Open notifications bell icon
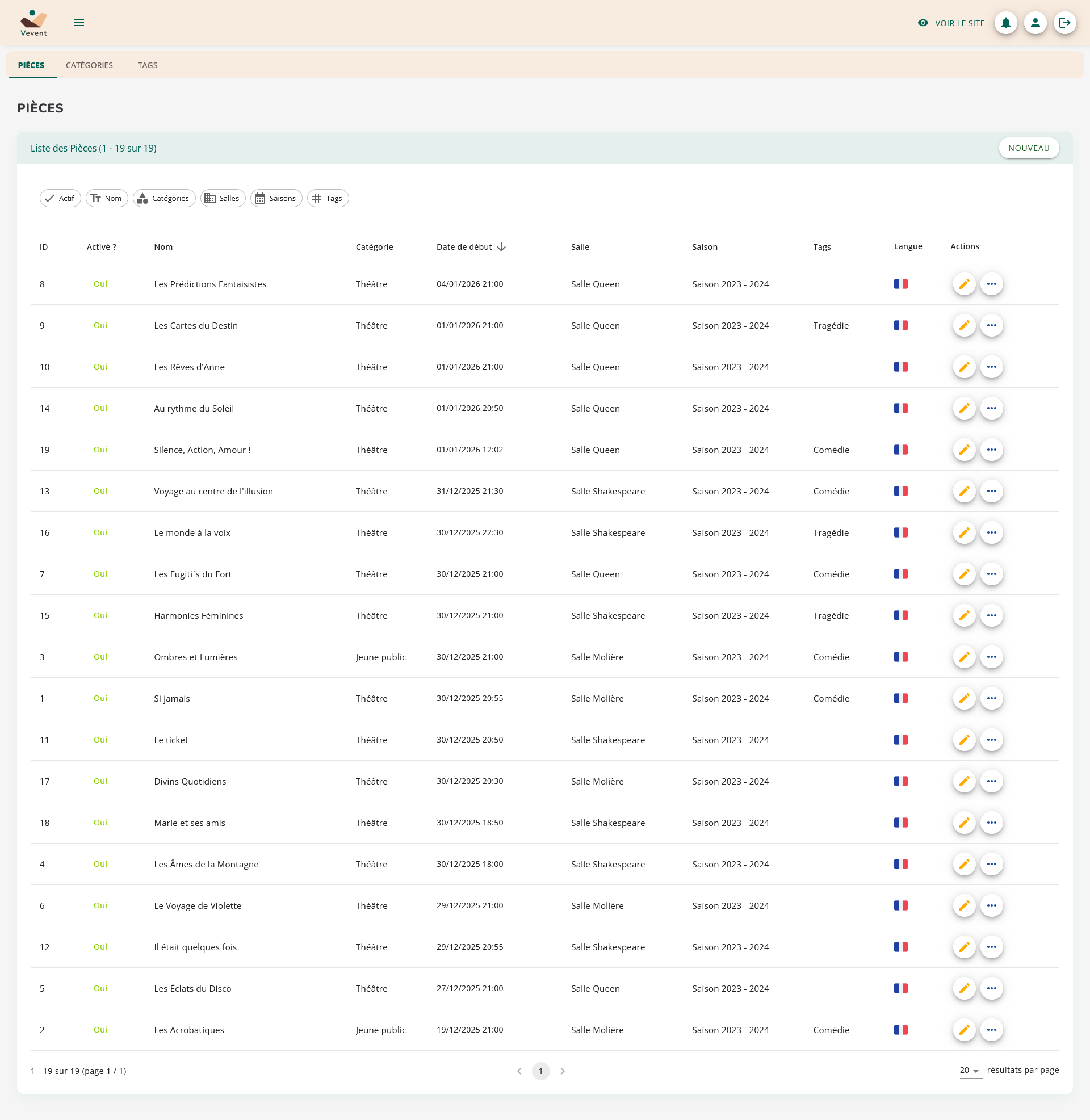Screen dimensions: 1090x1120 click(x=1005, y=23)
